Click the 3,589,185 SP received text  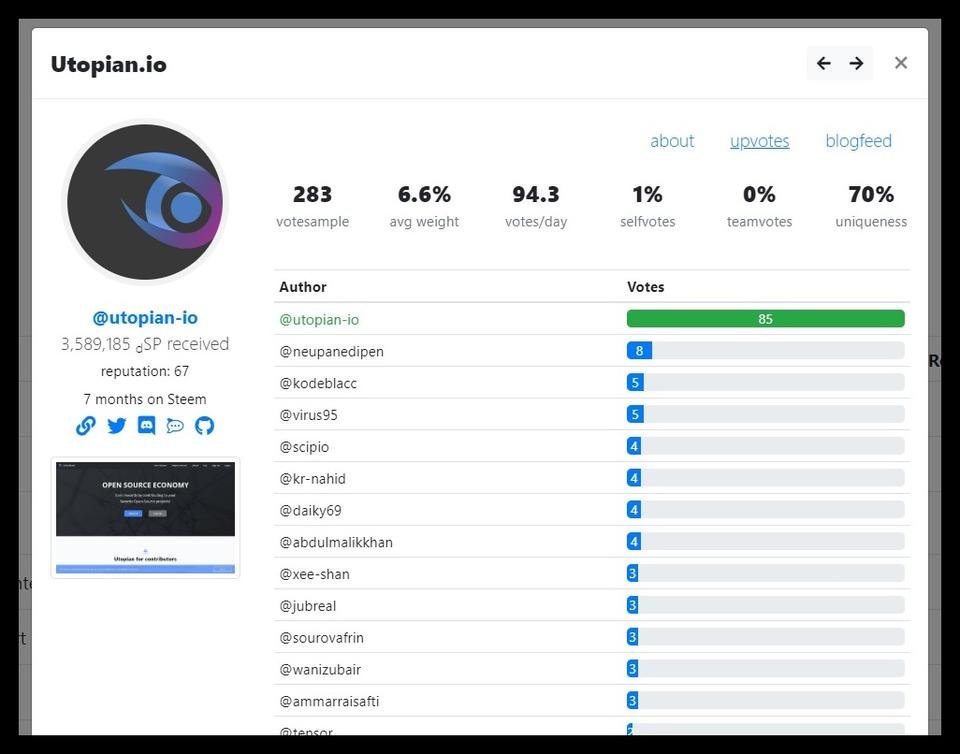(x=145, y=345)
